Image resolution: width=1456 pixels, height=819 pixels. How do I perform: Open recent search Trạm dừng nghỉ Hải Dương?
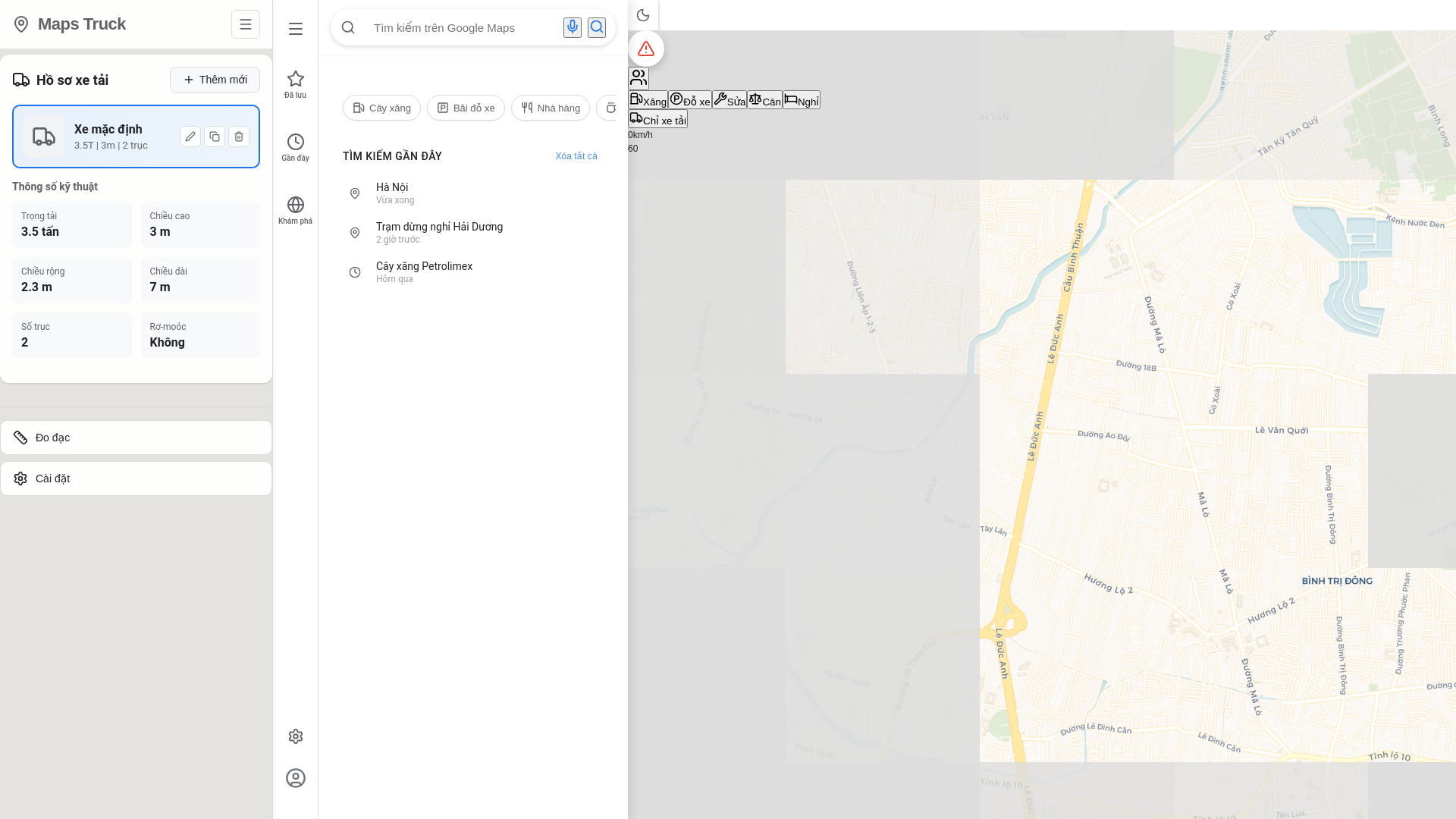pos(473,233)
